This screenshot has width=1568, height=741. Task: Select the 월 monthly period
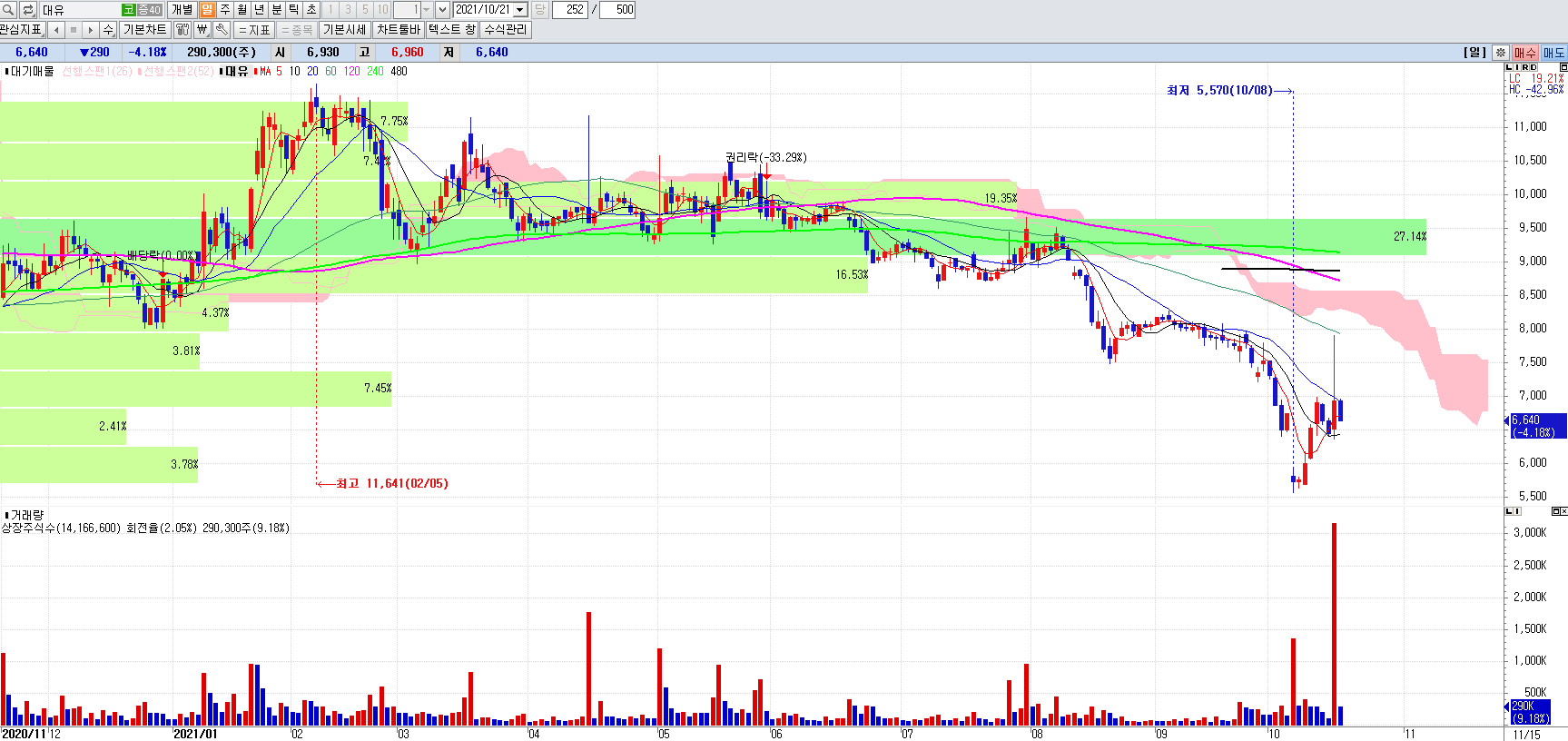(242, 9)
